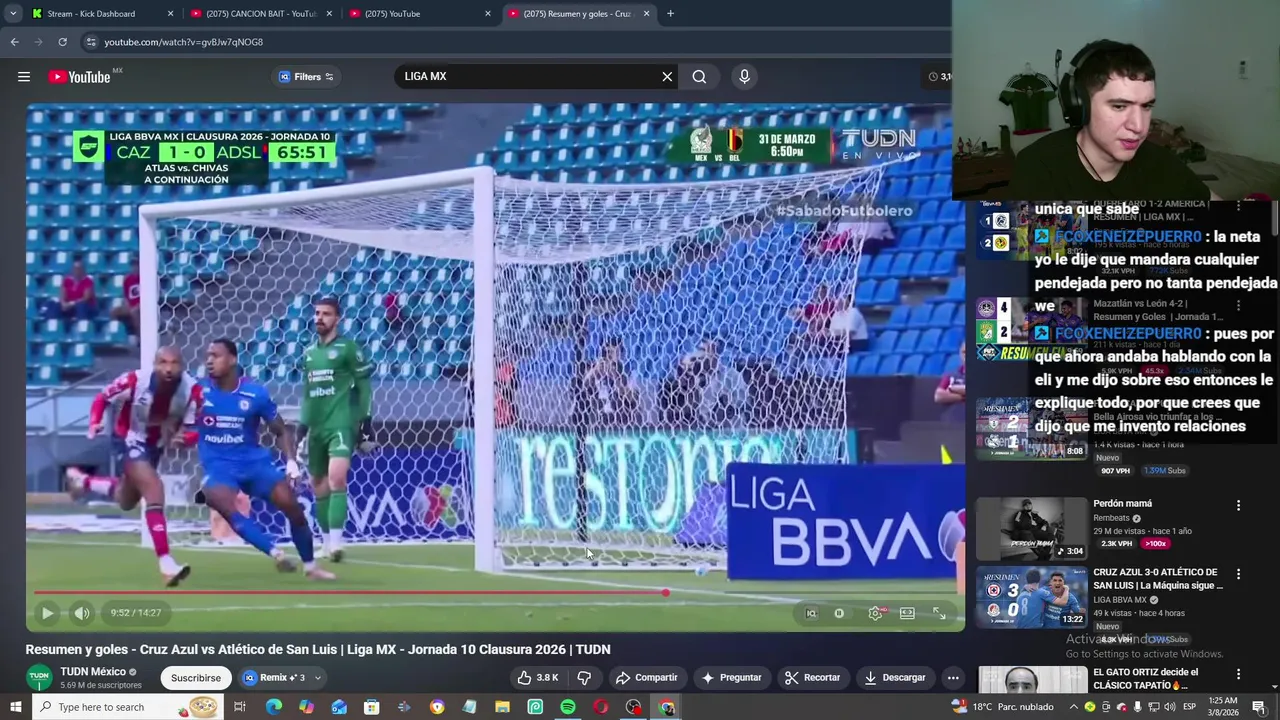Start voice search with microphone icon
The image size is (1280, 720).
[x=744, y=77]
